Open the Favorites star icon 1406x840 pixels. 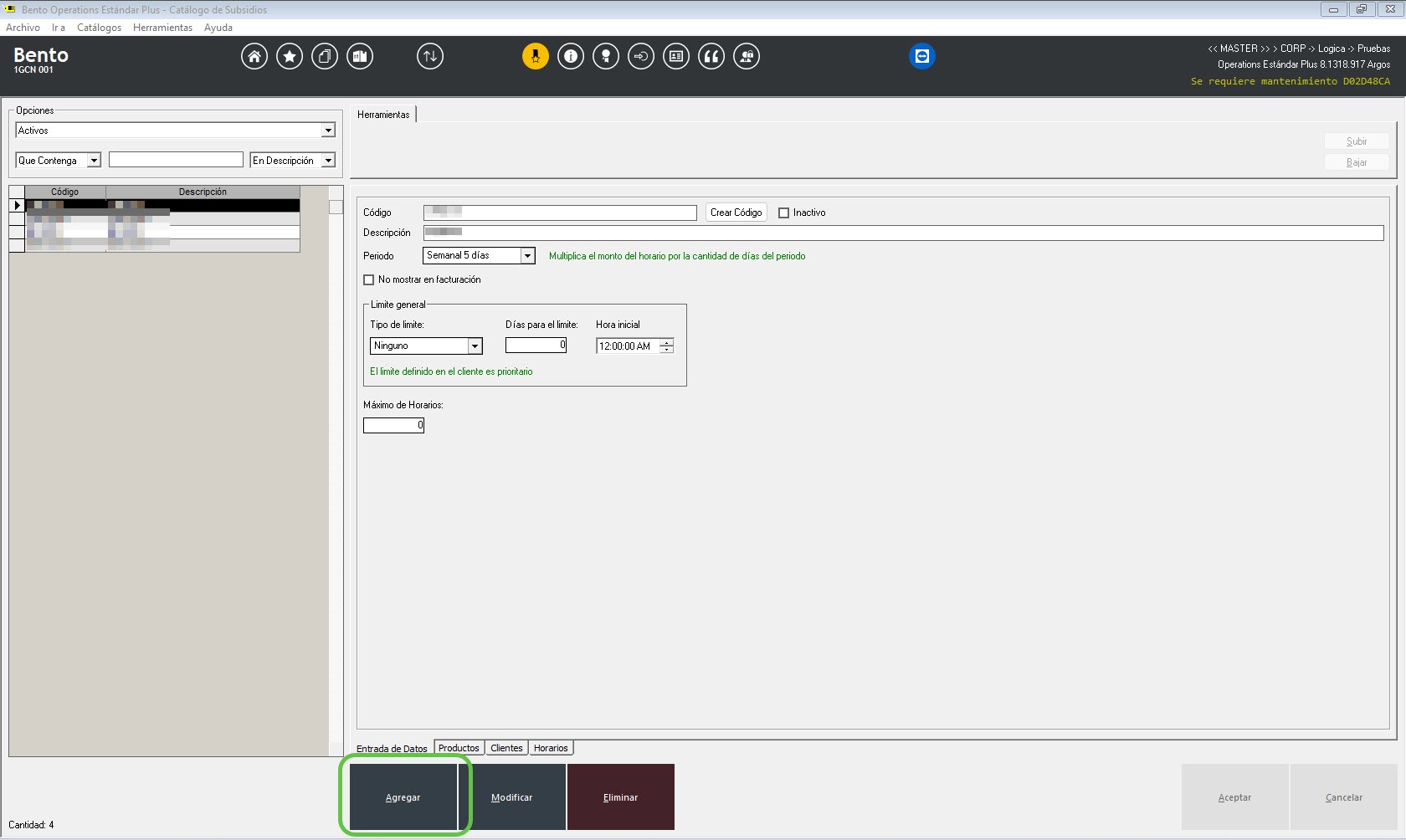click(290, 56)
